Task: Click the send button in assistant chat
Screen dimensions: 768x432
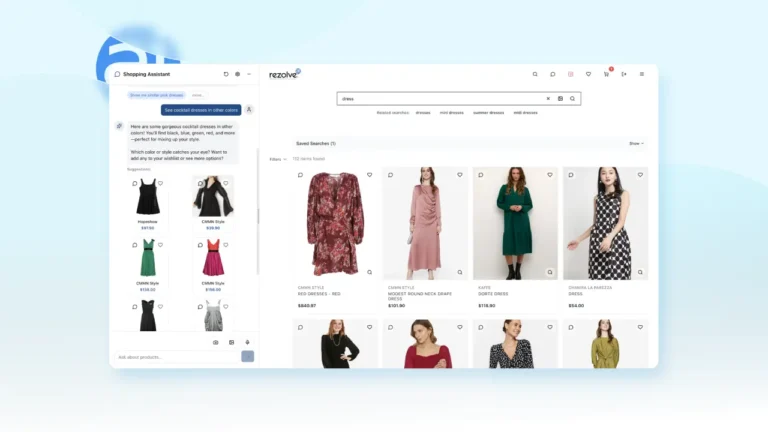Action: (x=248, y=357)
